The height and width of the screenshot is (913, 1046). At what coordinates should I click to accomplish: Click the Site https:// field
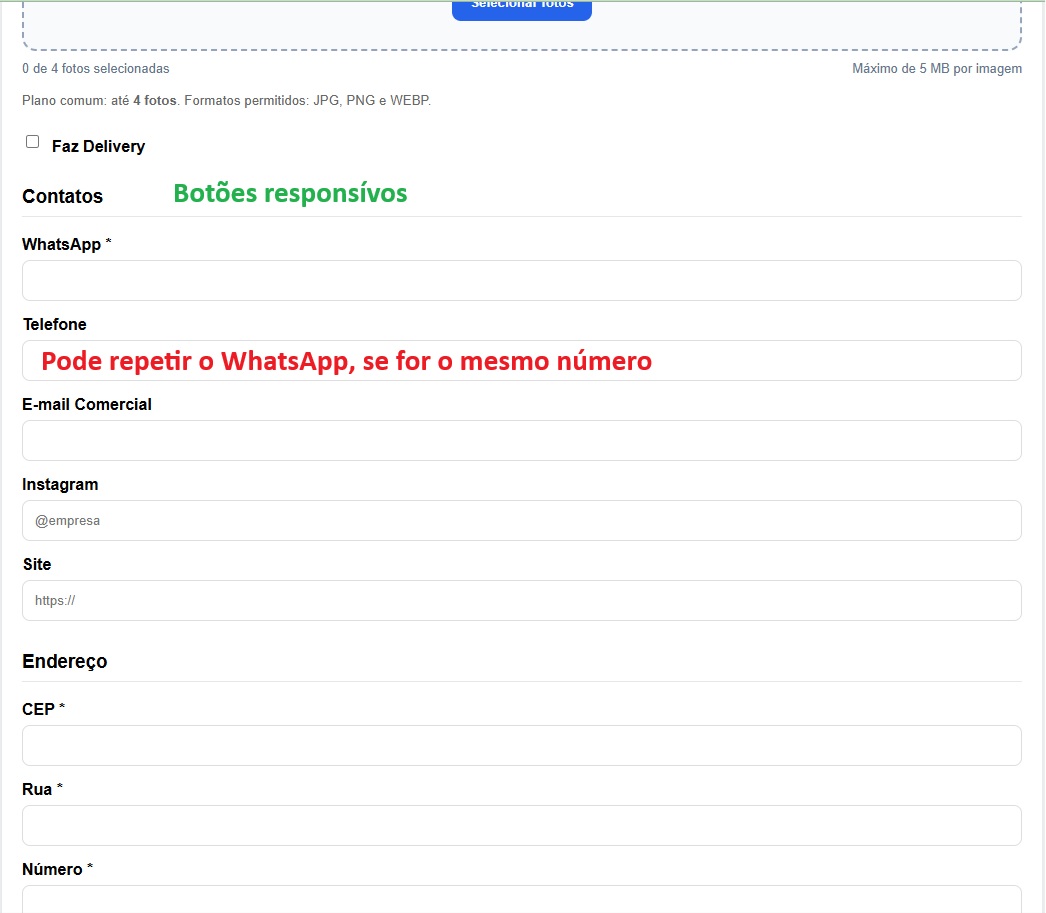(522, 601)
